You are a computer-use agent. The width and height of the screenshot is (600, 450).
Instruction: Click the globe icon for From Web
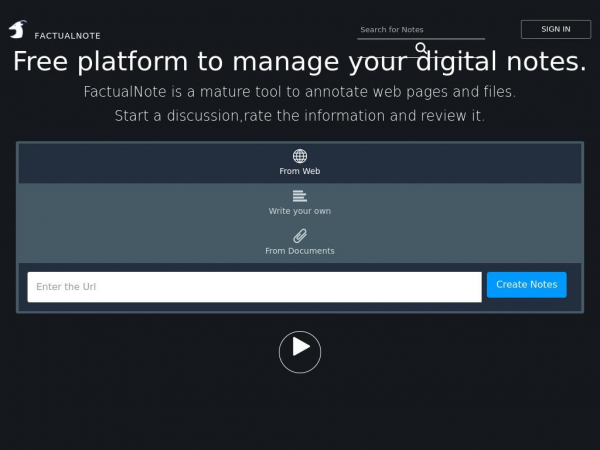coord(300,156)
